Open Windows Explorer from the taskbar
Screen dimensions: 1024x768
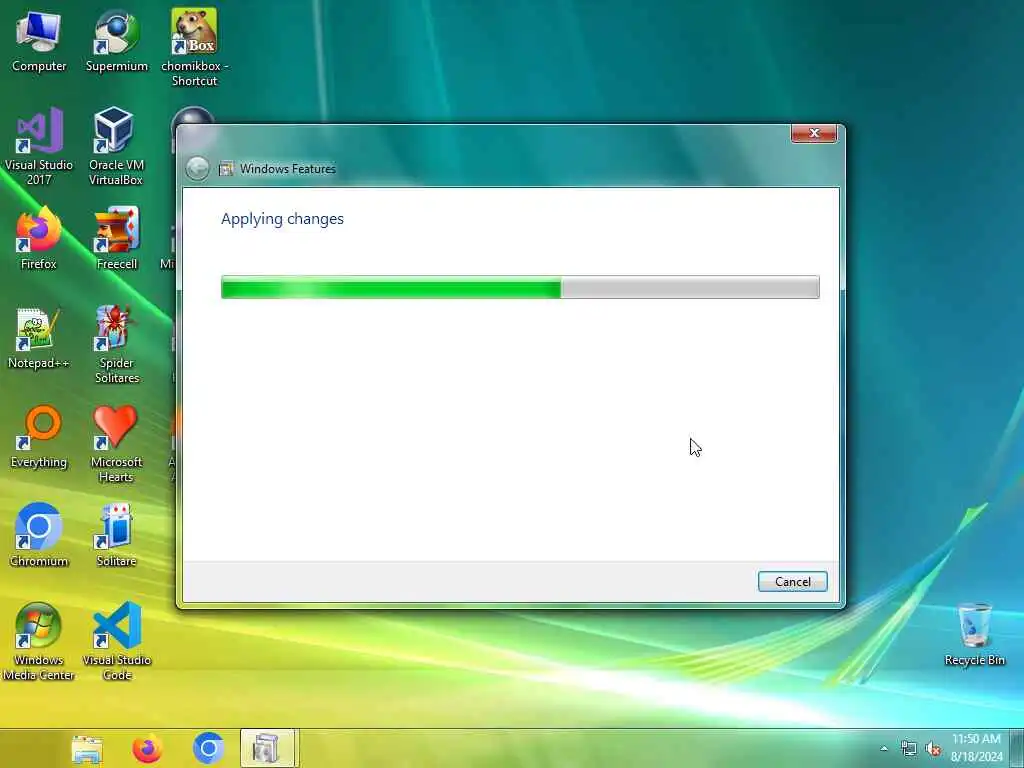[87, 748]
